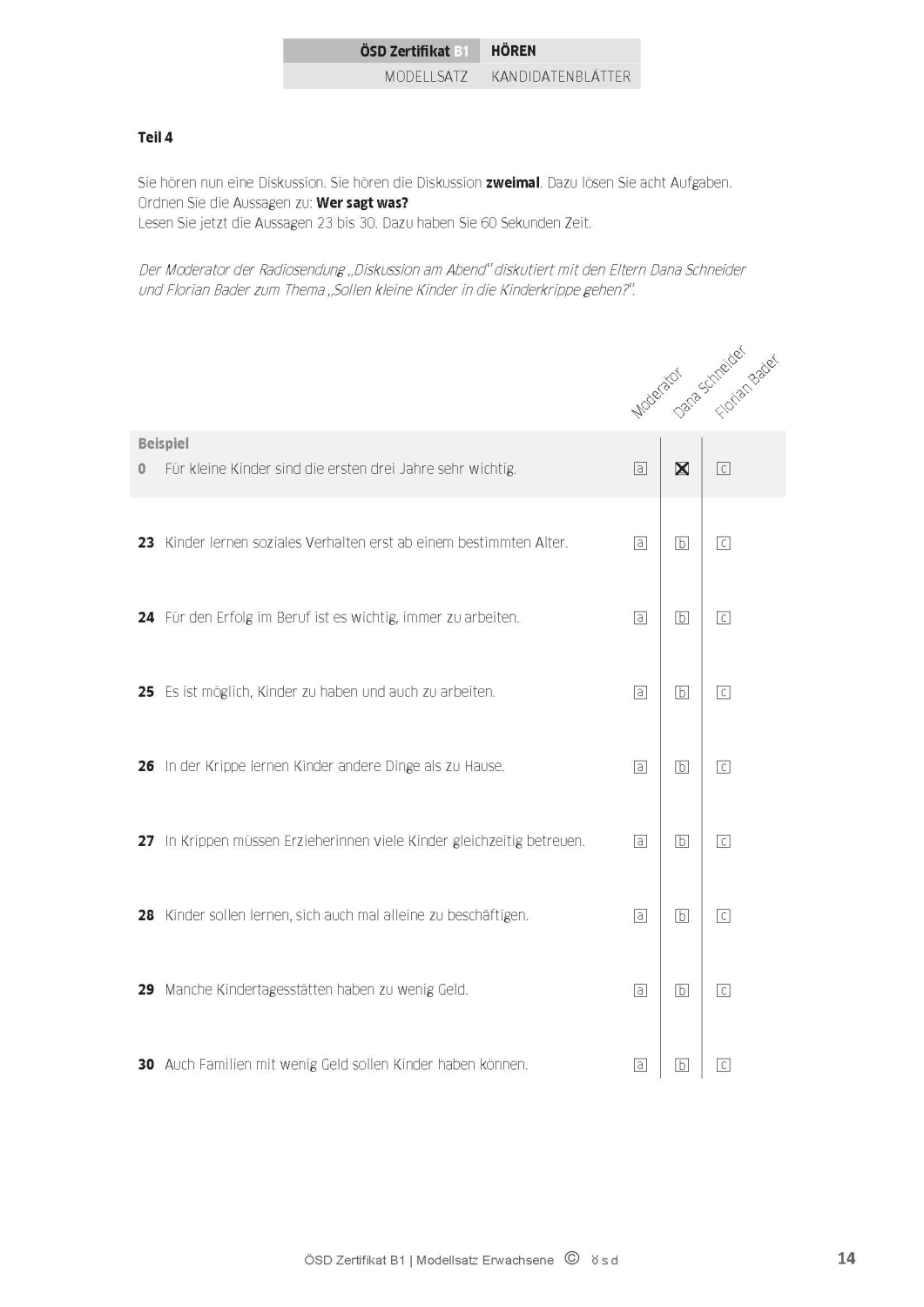Click the copyright symbol in the footer
The width and height of the screenshot is (924, 1307).
[x=572, y=1258]
